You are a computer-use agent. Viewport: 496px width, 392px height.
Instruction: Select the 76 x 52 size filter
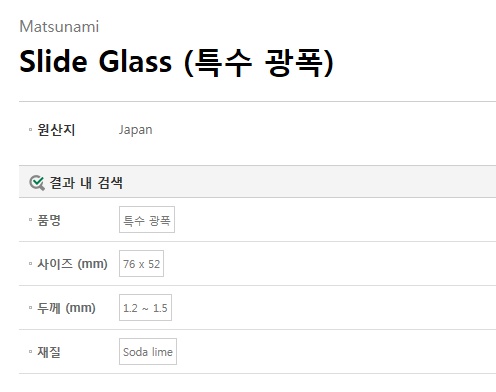[x=141, y=264]
